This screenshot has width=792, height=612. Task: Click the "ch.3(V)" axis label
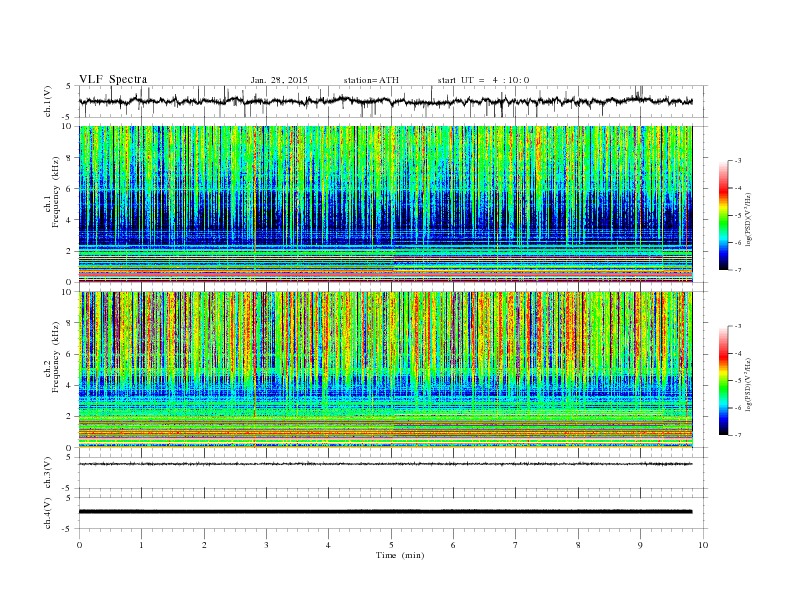click(47, 473)
